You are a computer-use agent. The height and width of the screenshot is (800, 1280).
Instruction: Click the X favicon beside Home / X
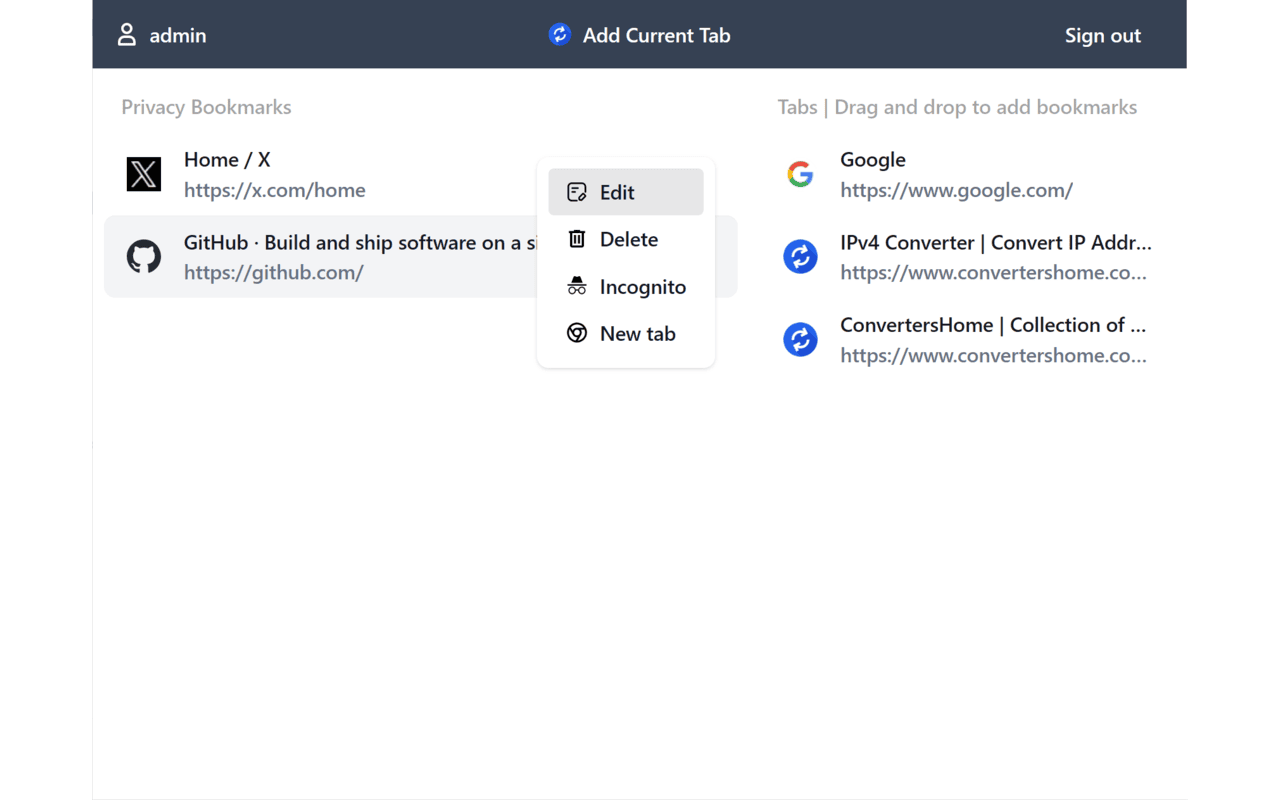tap(143, 174)
